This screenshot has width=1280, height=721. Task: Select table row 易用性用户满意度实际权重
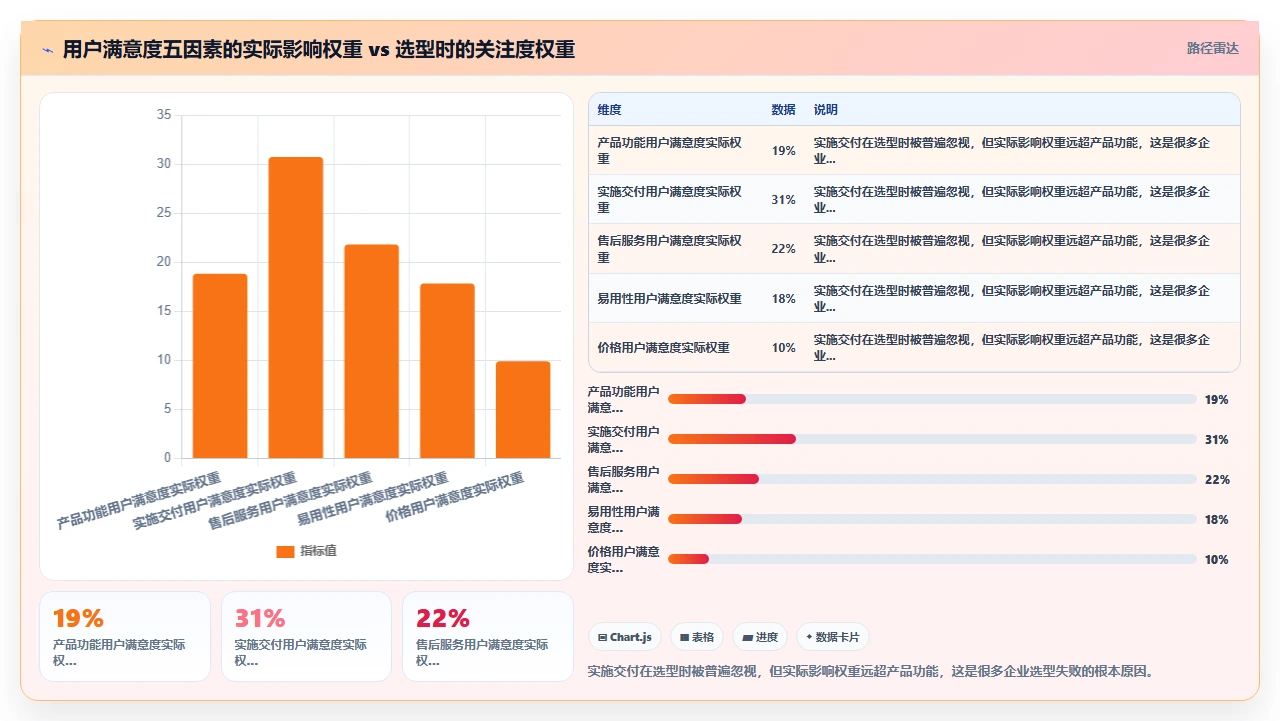tap(914, 298)
